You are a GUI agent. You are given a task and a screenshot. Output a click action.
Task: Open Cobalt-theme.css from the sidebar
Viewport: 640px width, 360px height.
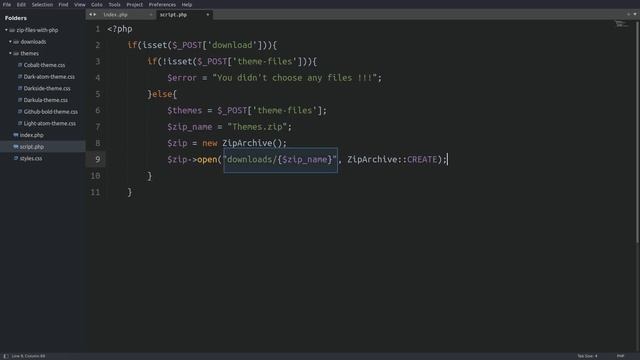click(44, 65)
